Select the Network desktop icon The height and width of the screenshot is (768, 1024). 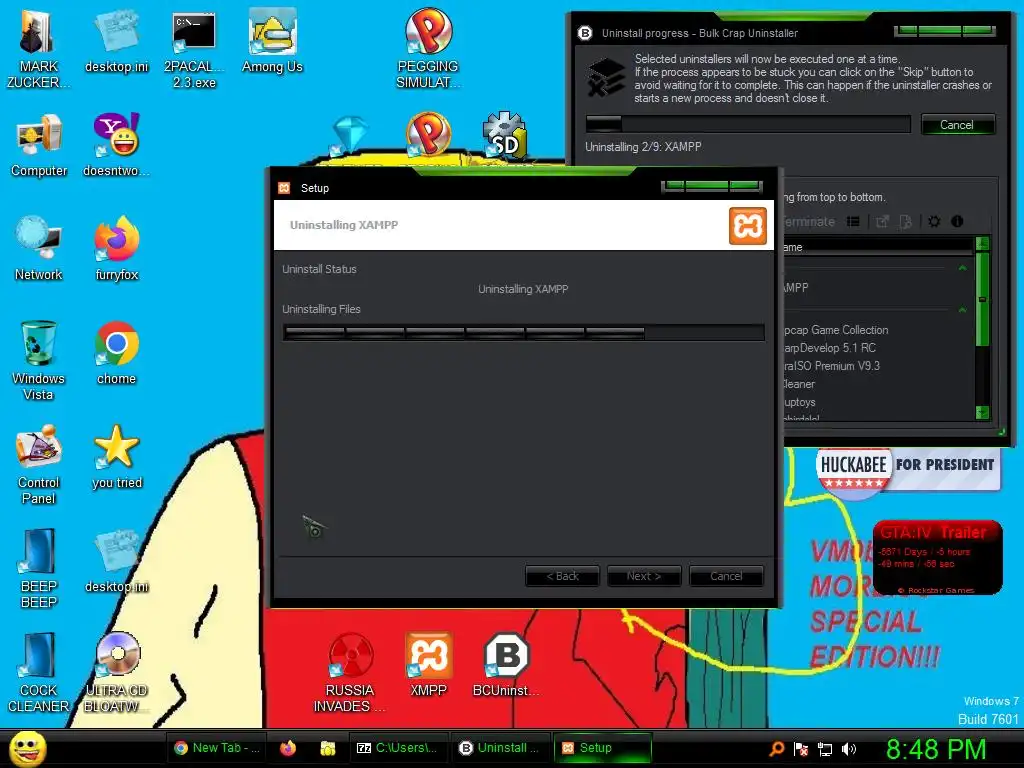coord(39,248)
